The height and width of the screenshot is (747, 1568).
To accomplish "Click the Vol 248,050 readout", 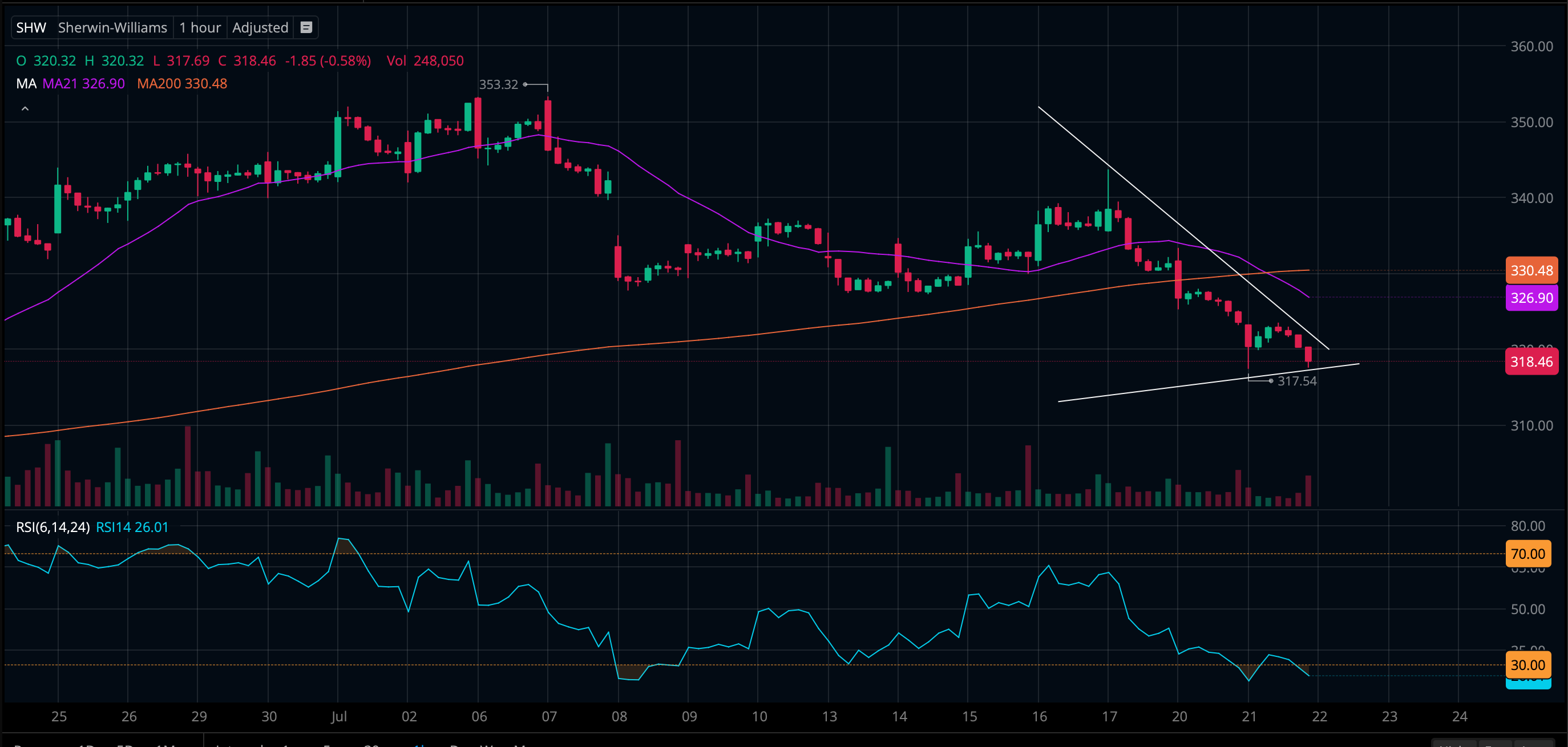I will point(426,61).
